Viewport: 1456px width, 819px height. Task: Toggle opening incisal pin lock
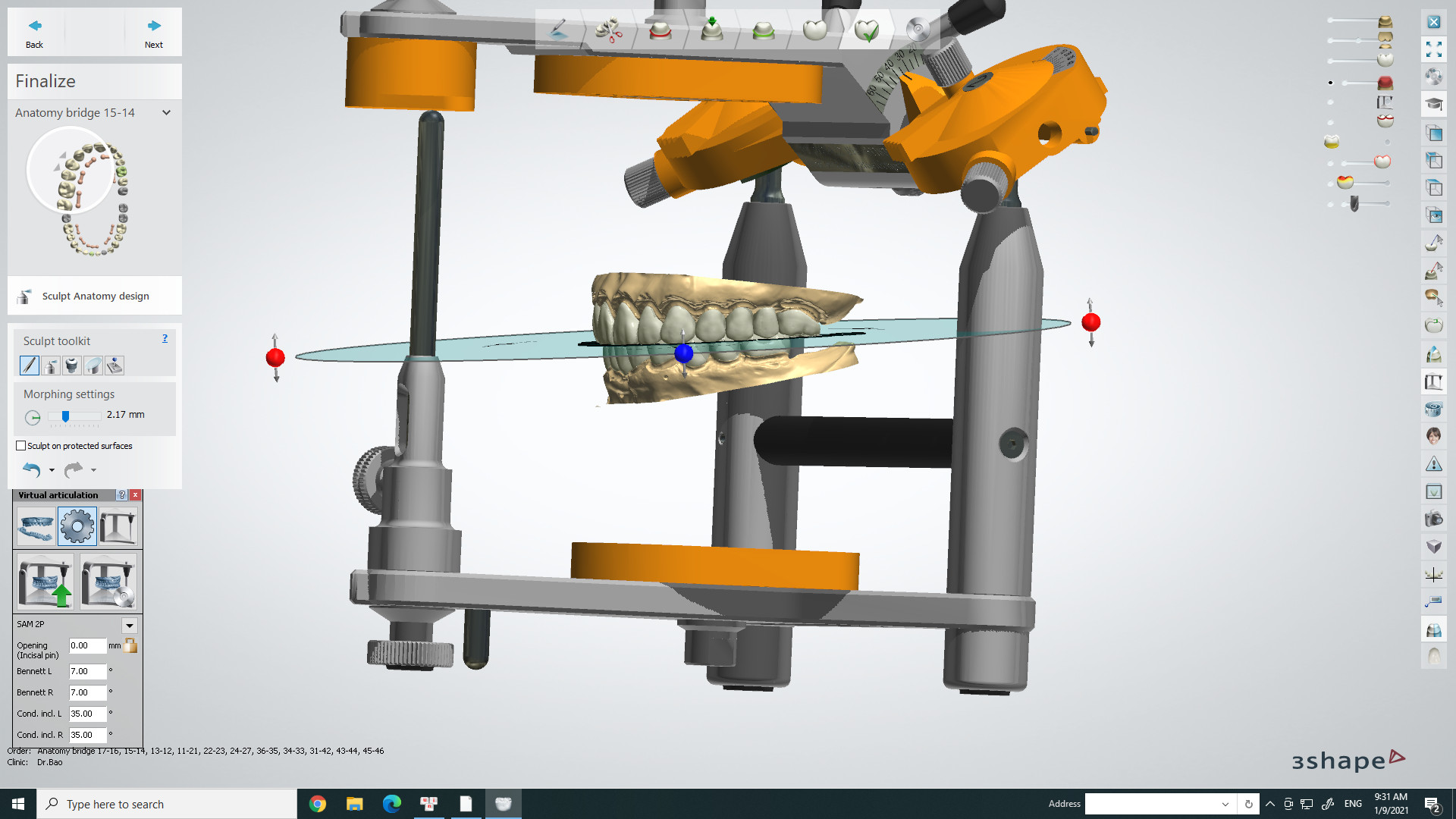click(x=130, y=646)
